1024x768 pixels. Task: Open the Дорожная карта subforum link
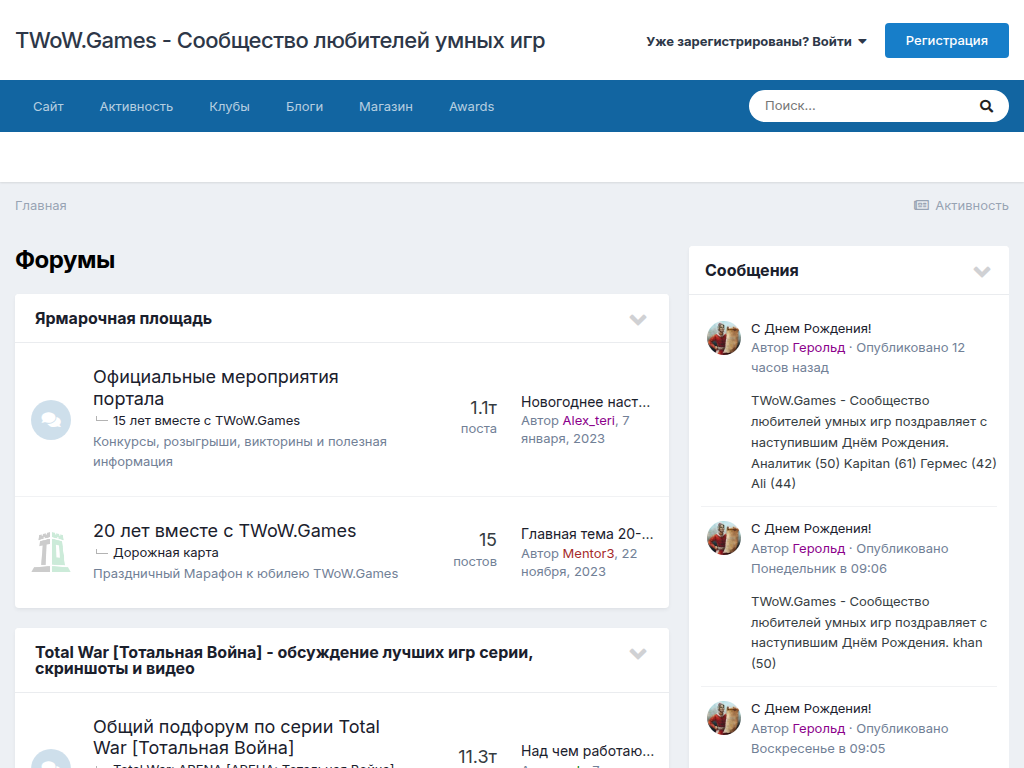coord(165,552)
